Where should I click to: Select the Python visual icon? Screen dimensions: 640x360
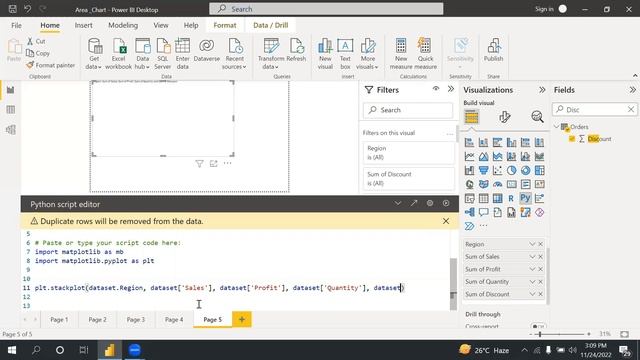pyautogui.click(x=525, y=198)
